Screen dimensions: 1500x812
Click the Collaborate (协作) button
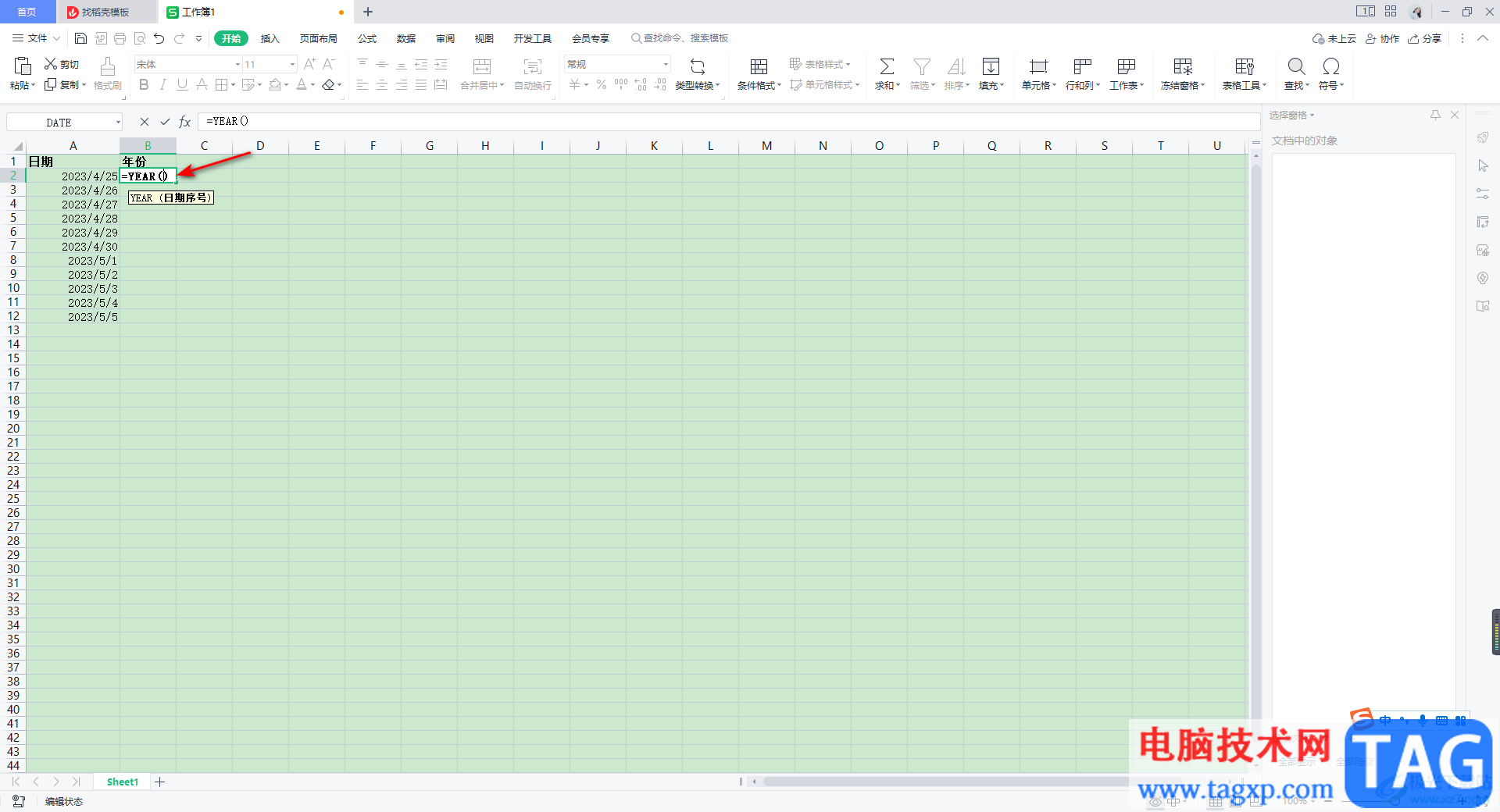point(1382,38)
